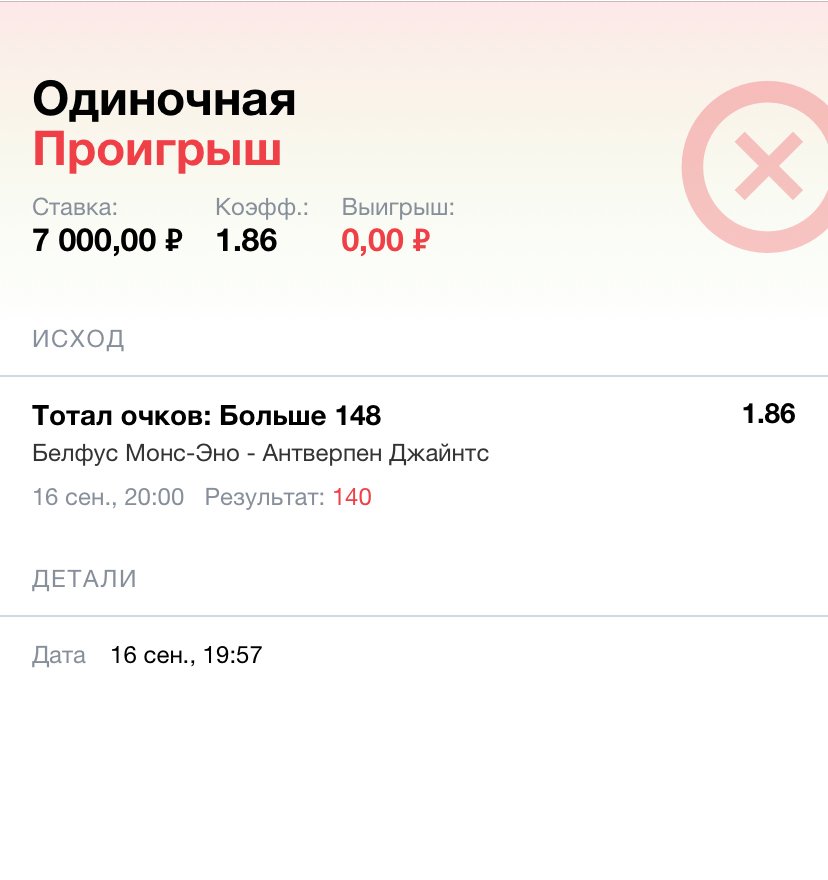
Task: Select the 1.86 coefficient under Коэфф.
Action: (246, 241)
